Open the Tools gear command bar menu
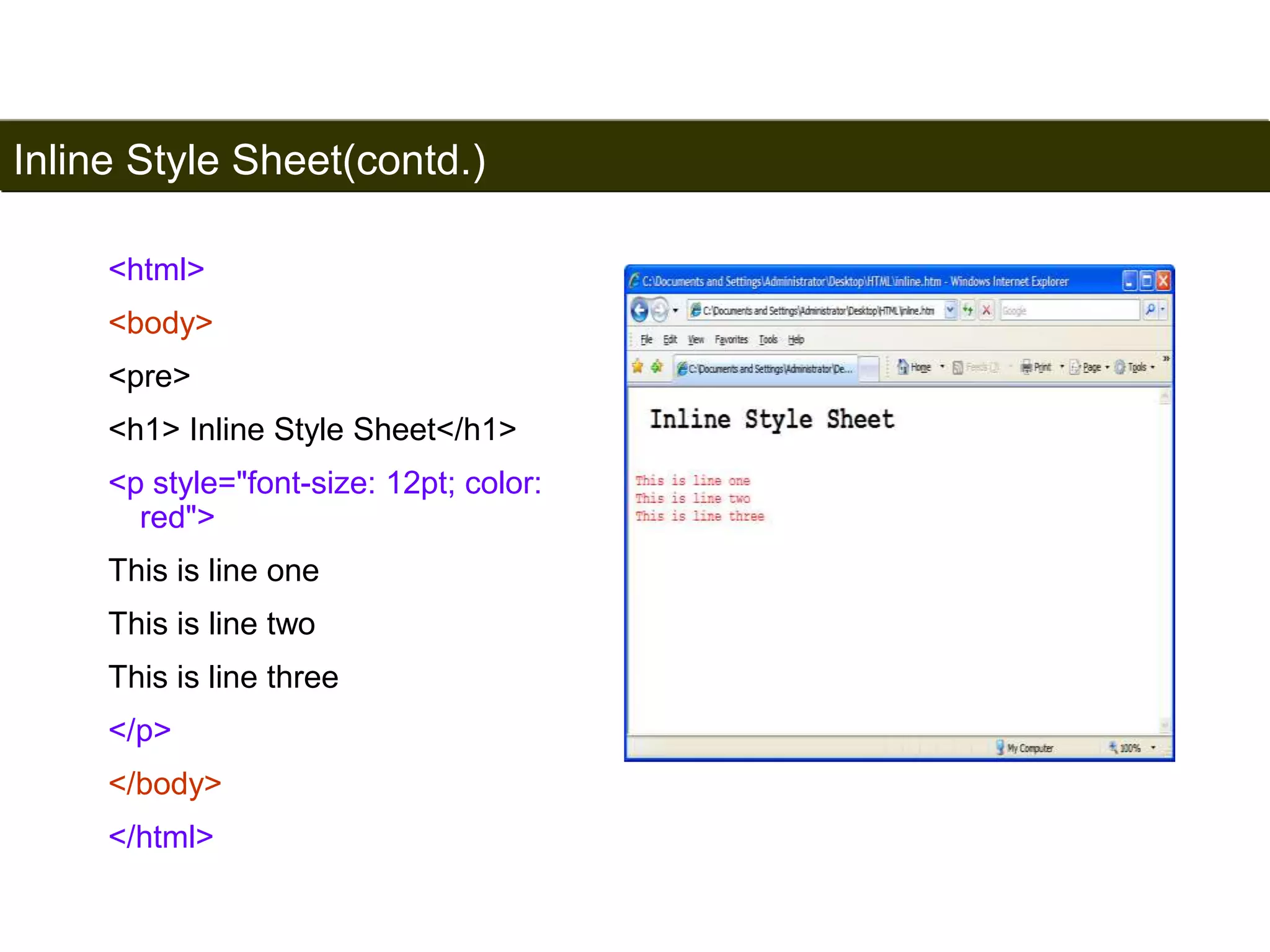 point(1135,368)
